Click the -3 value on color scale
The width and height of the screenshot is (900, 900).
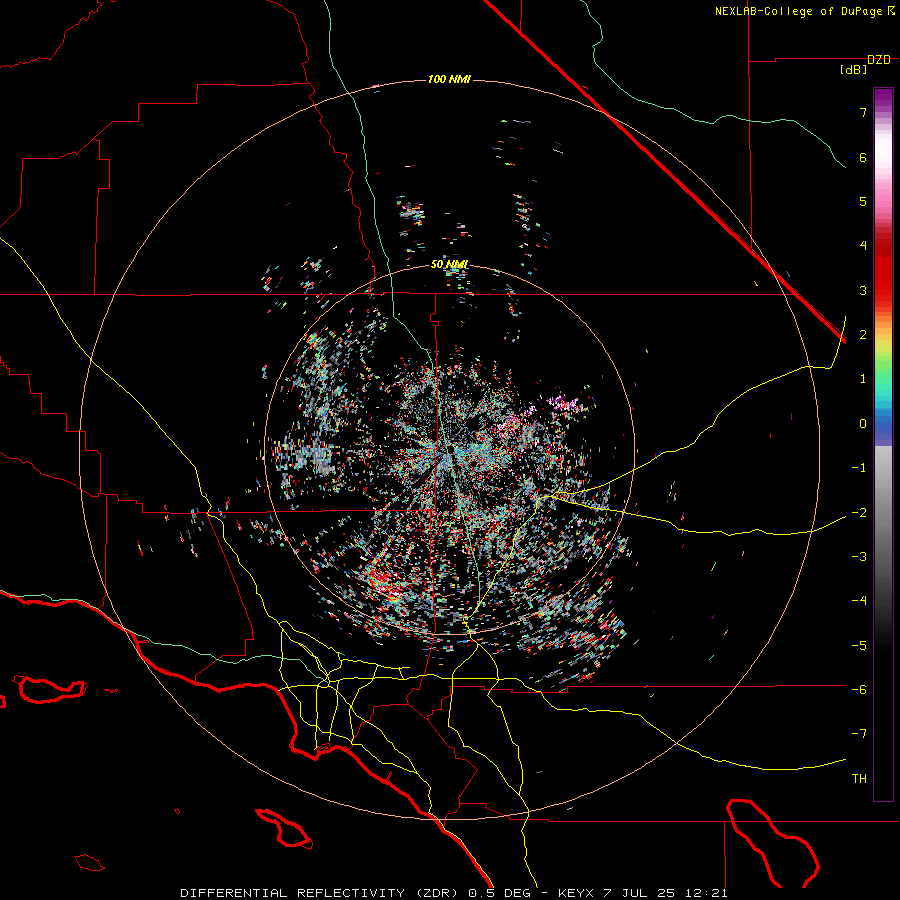(x=859, y=557)
